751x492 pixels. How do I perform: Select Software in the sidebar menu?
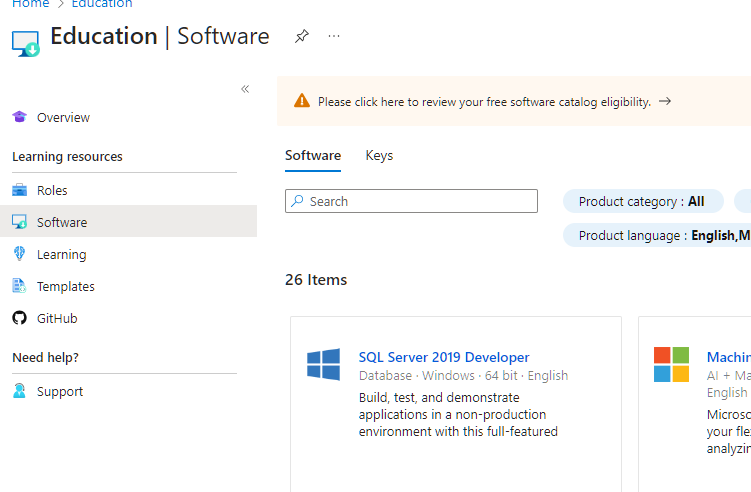point(62,222)
